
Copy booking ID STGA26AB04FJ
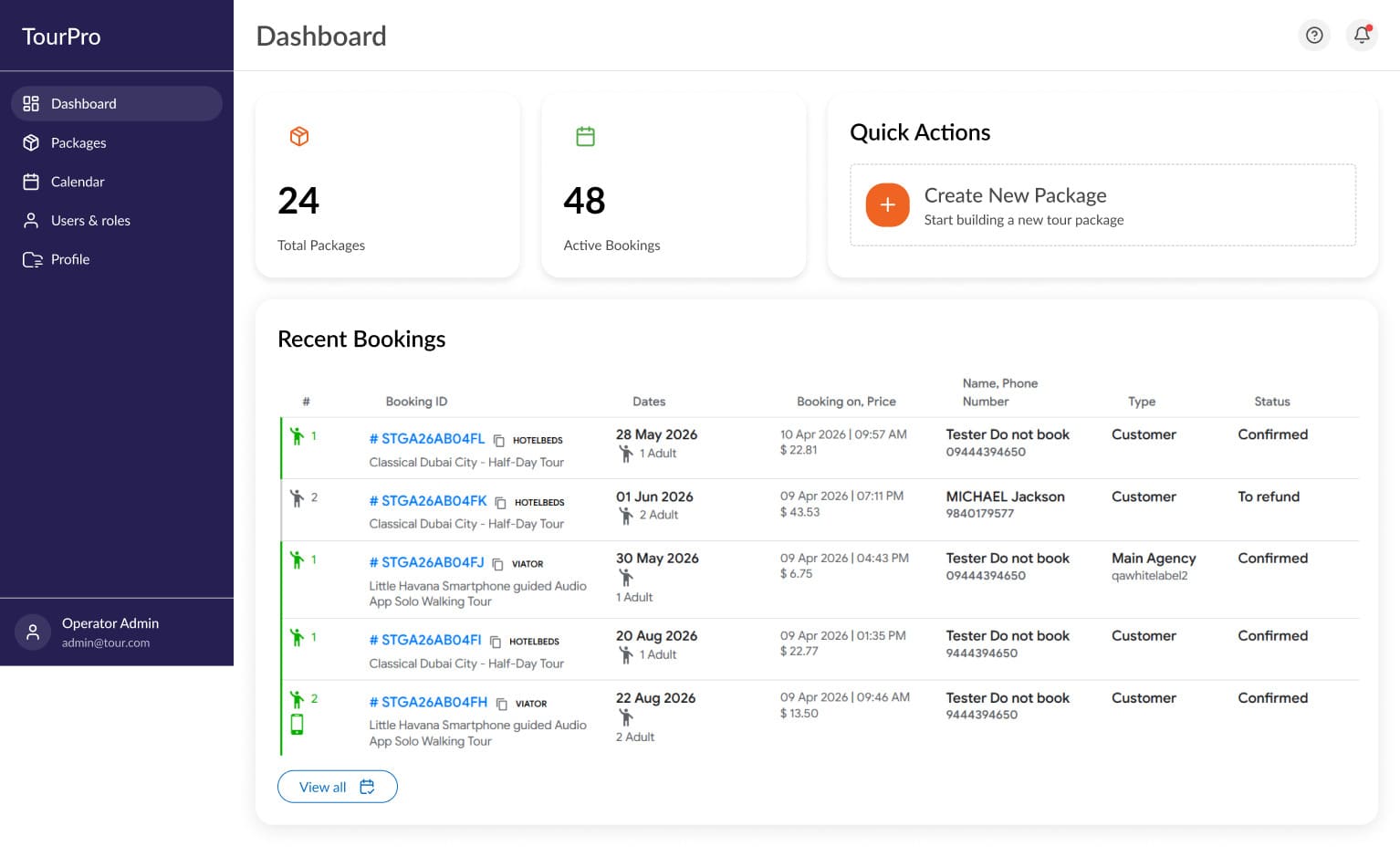pyautogui.click(x=498, y=564)
